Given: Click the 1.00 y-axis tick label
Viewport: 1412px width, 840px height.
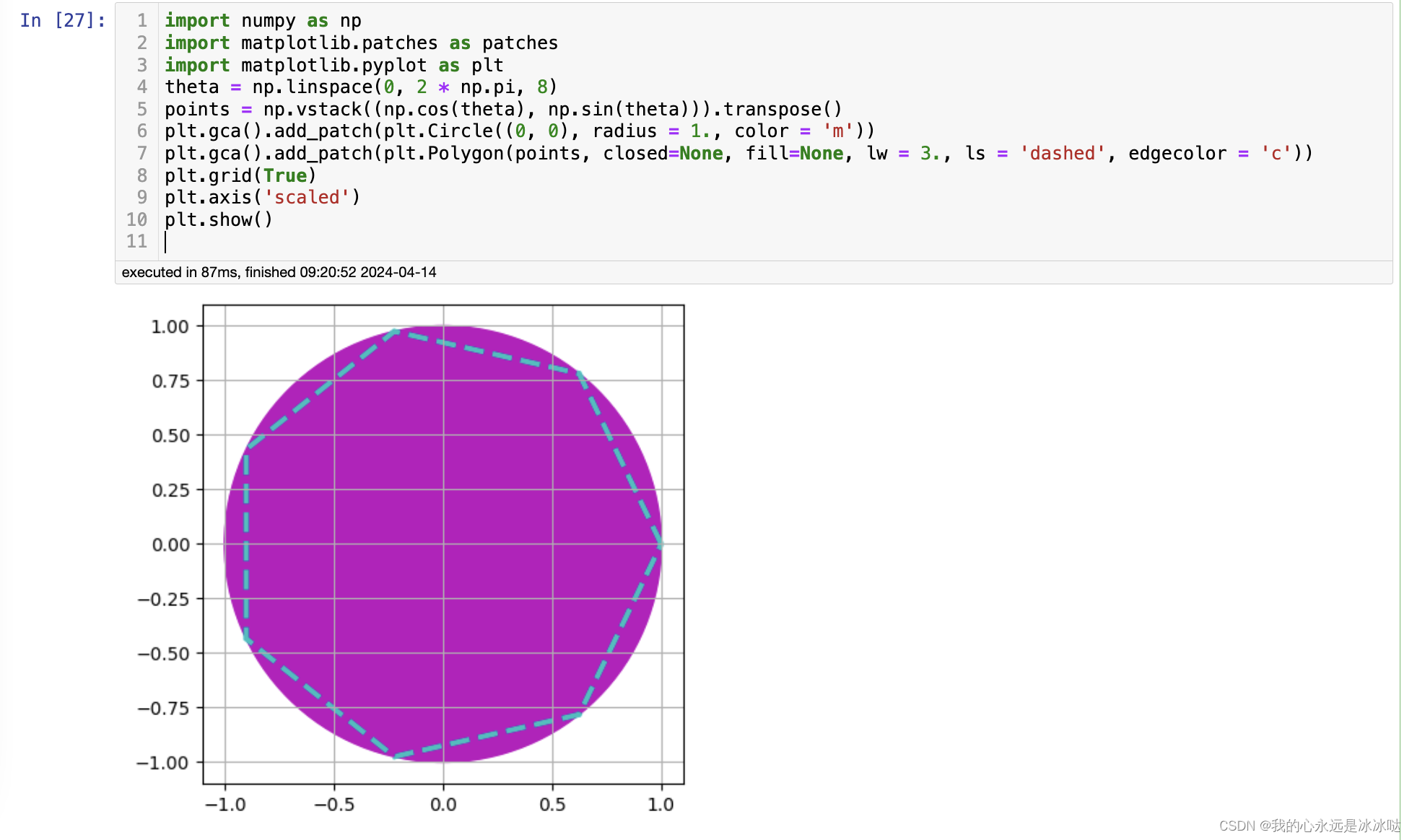Looking at the screenshot, I should pos(170,327).
